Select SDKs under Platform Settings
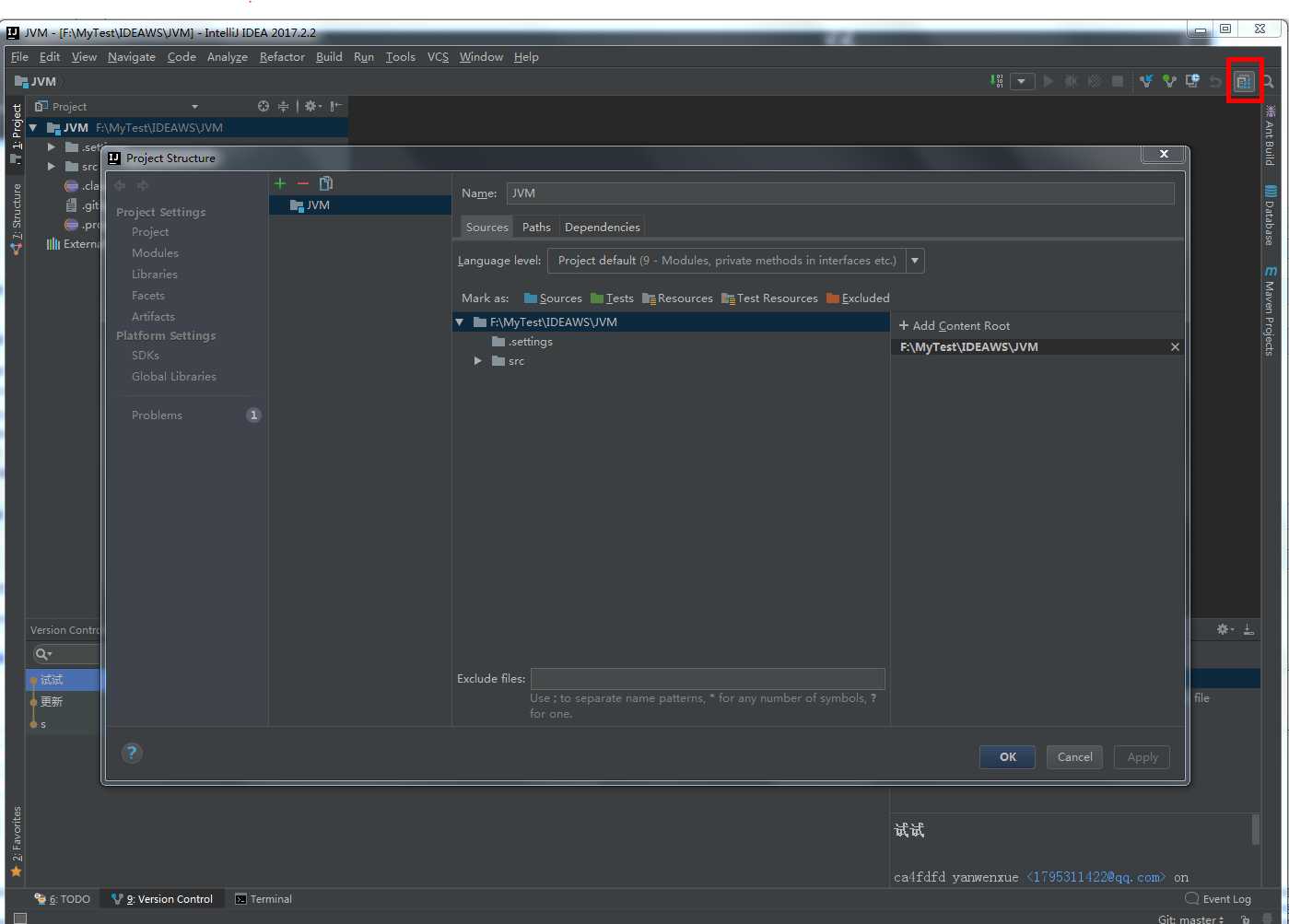This screenshot has height=924, width=1289. pyautogui.click(x=145, y=356)
